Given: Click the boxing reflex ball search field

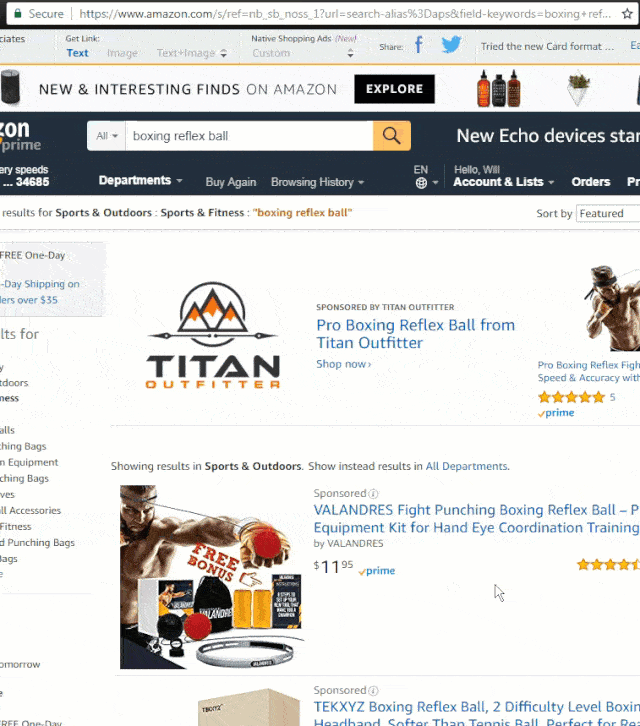Looking at the screenshot, I should pos(249,136).
